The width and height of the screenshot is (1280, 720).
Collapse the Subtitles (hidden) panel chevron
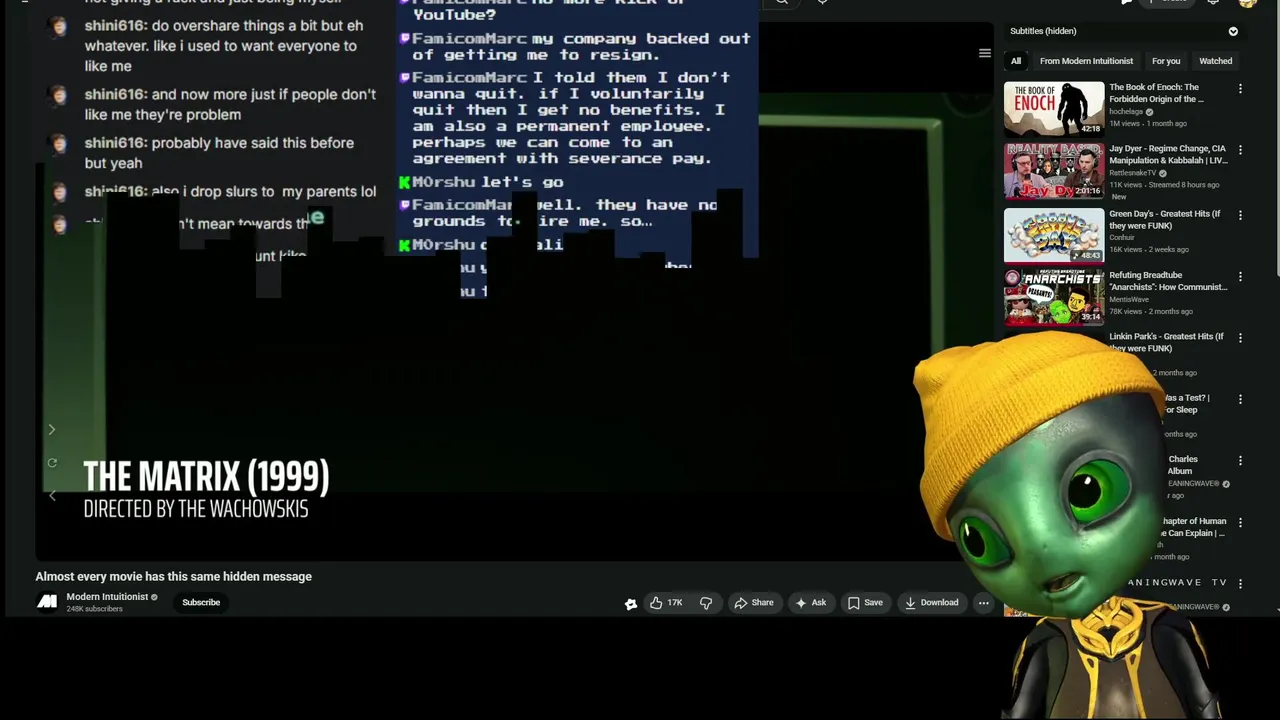pyautogui.click(x=1233, y=32)
